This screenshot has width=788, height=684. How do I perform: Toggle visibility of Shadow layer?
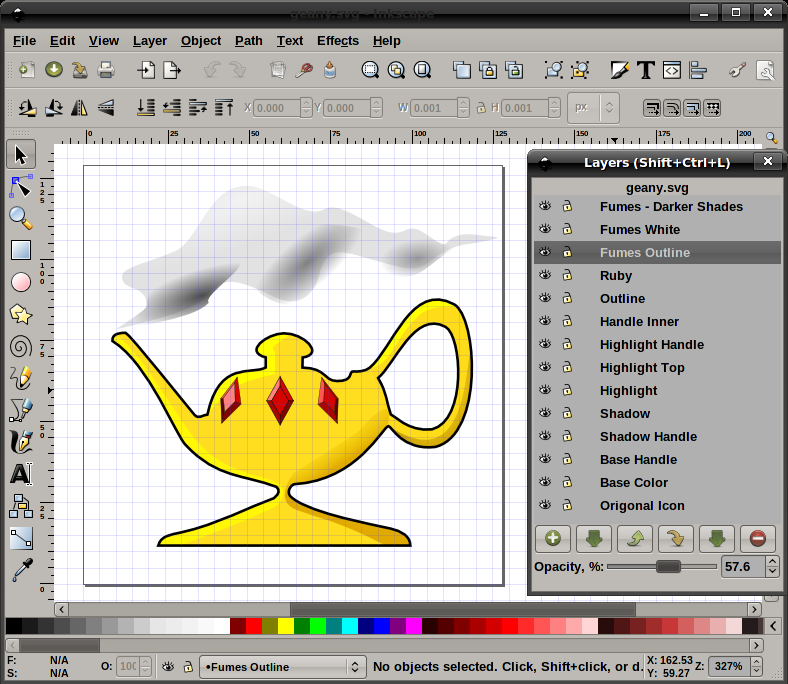[545, 413]
